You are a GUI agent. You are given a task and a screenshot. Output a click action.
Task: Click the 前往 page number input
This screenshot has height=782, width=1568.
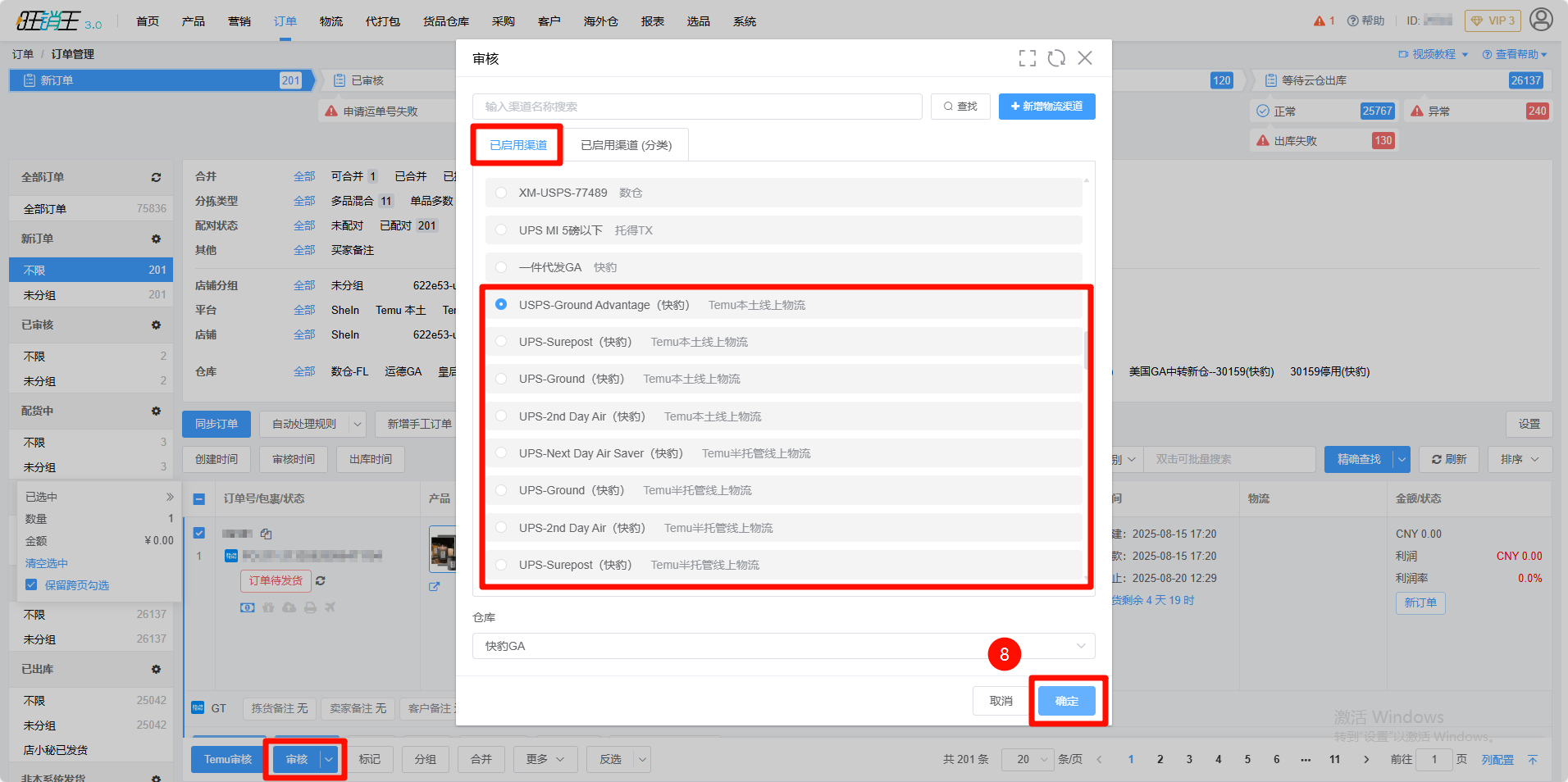tap(1434, 760)
